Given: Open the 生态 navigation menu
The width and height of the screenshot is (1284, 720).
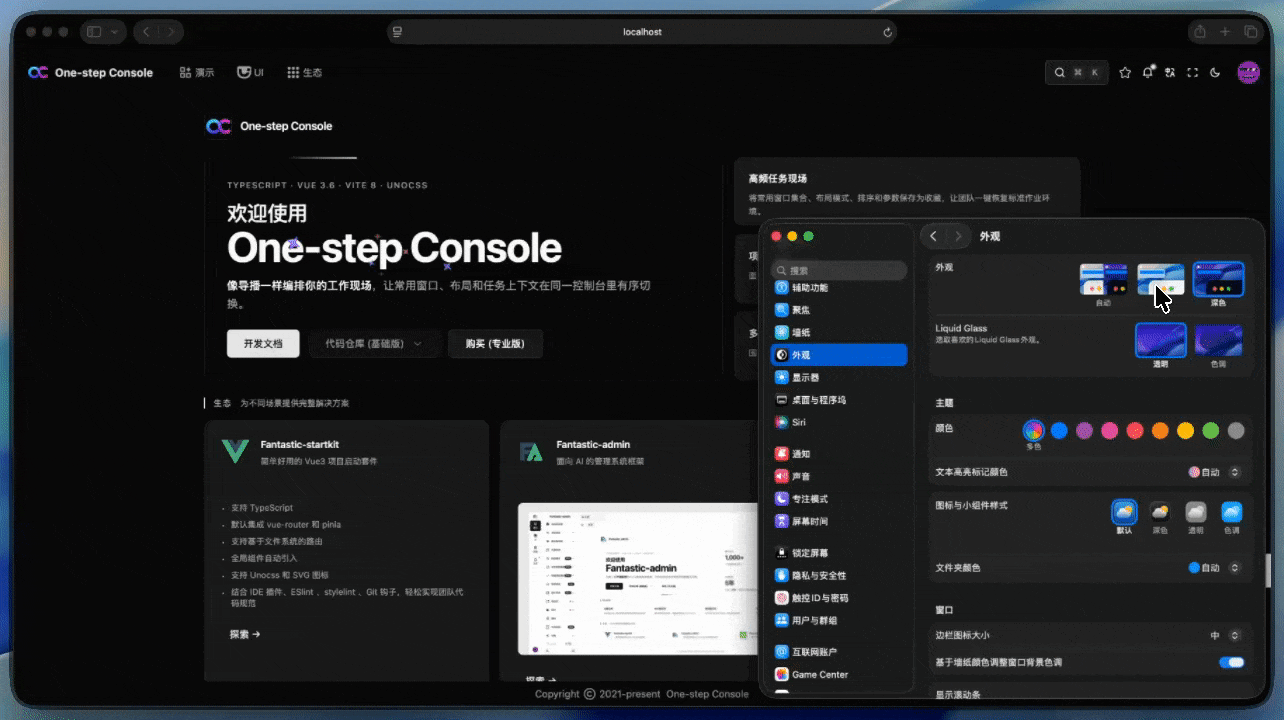Looking at the screenshot, I should point(305,72).
